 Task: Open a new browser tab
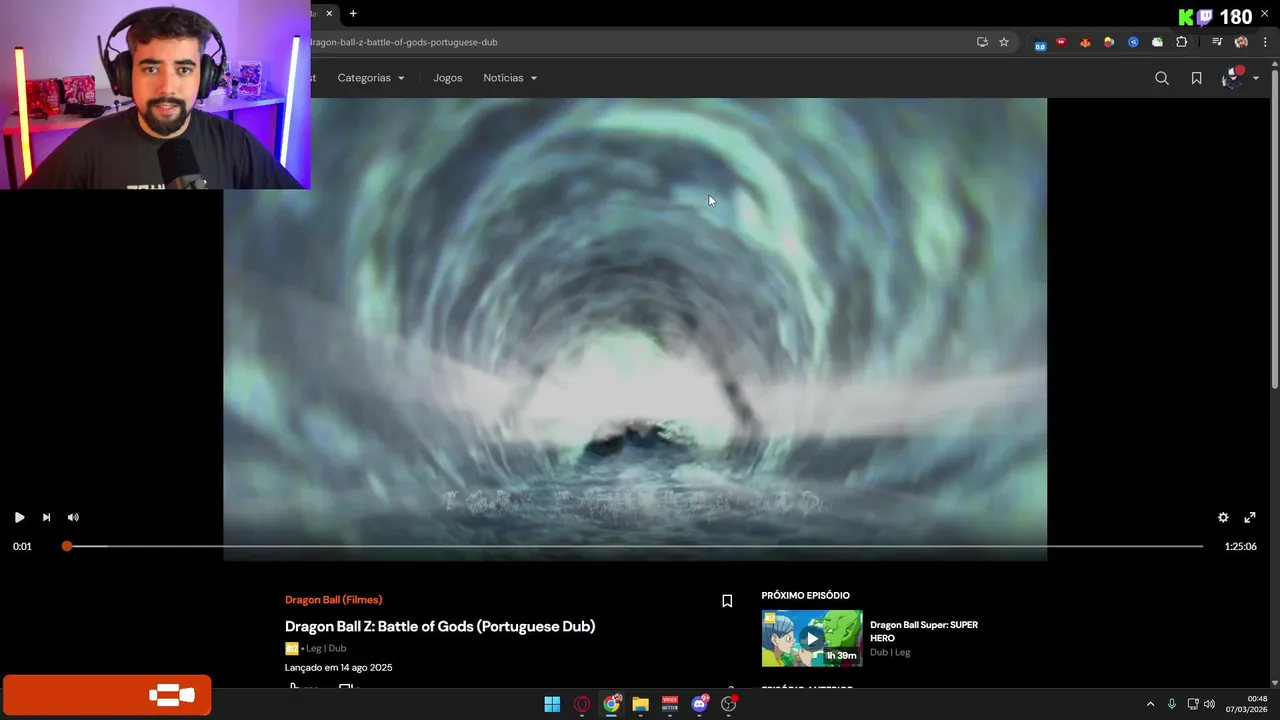pyautogui.click(x=353, y=13)
